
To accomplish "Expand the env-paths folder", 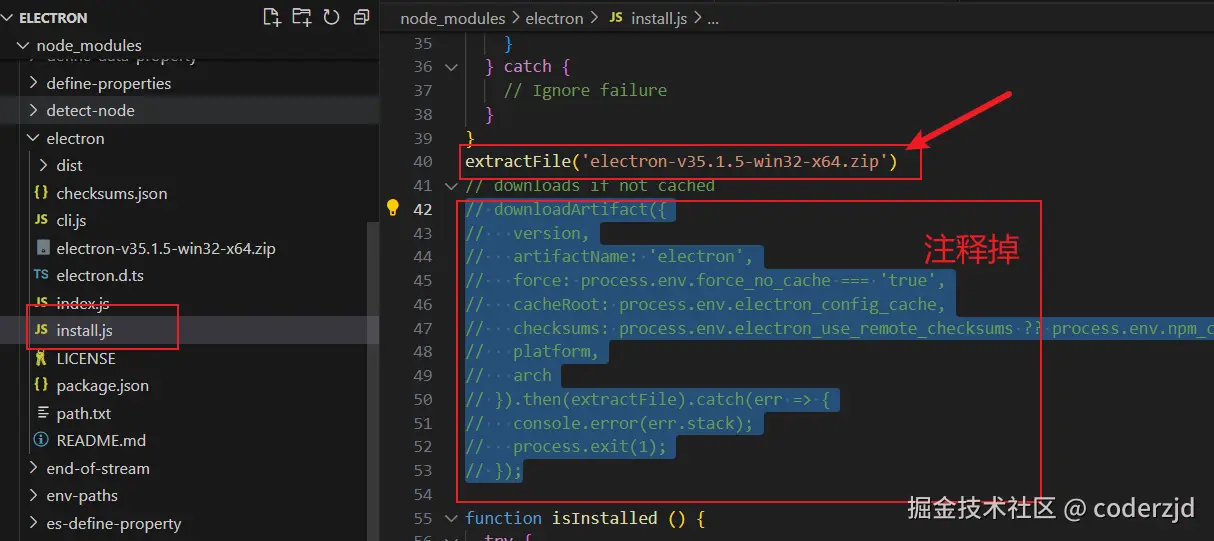I will click(35, 495).
